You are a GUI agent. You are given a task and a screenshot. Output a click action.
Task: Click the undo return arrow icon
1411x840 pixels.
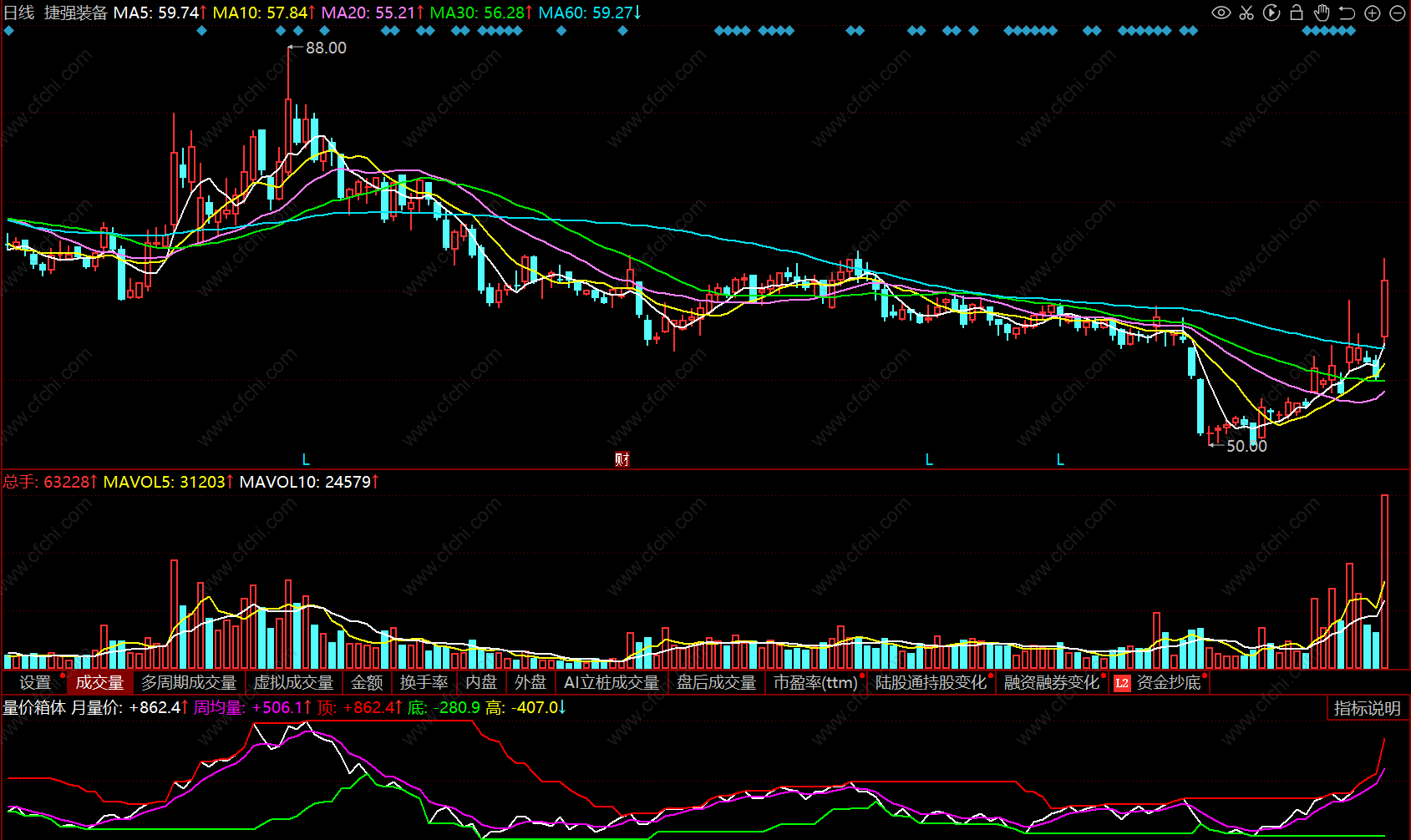tap(1347, 13)
